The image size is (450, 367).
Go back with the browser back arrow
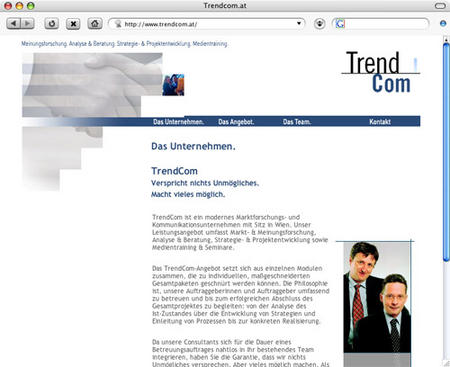tap(13, 24)
